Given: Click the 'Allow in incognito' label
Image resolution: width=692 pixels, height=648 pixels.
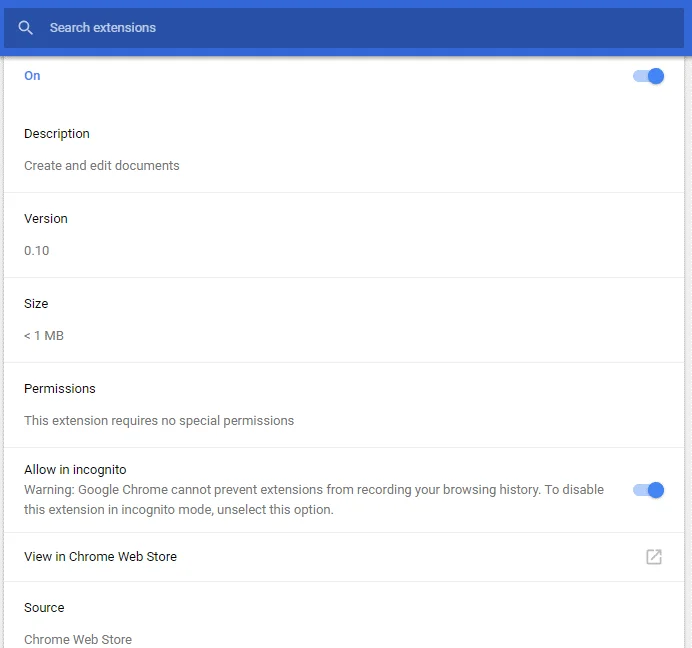Looking at the screenshot, I should tap(75, 470).
